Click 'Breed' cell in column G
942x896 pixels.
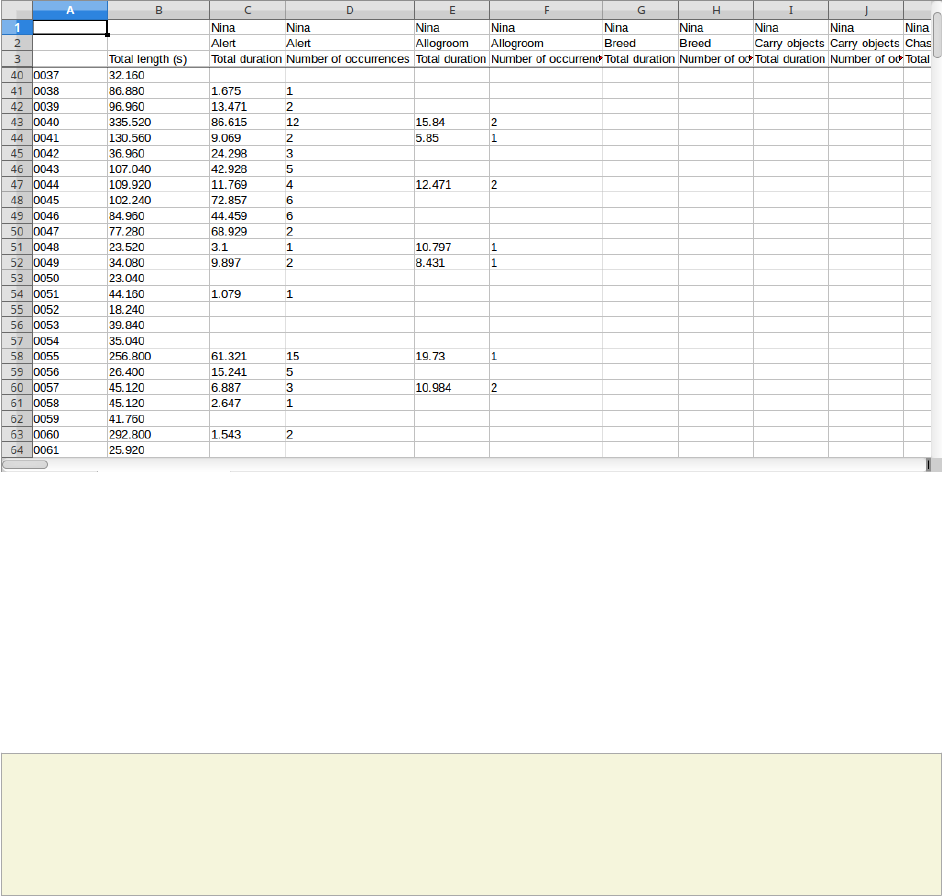point(641,43)
